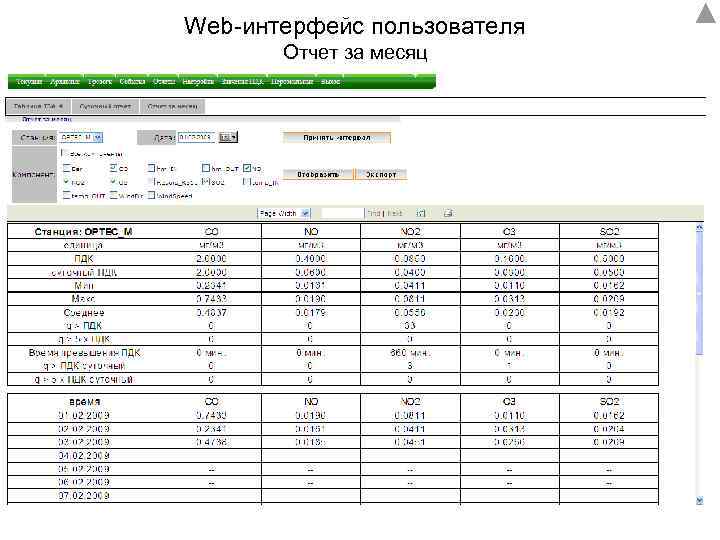Viewport: 720px width, 540px height.
Task: Toggle the CO component checkbox
Action: (113, 168)
